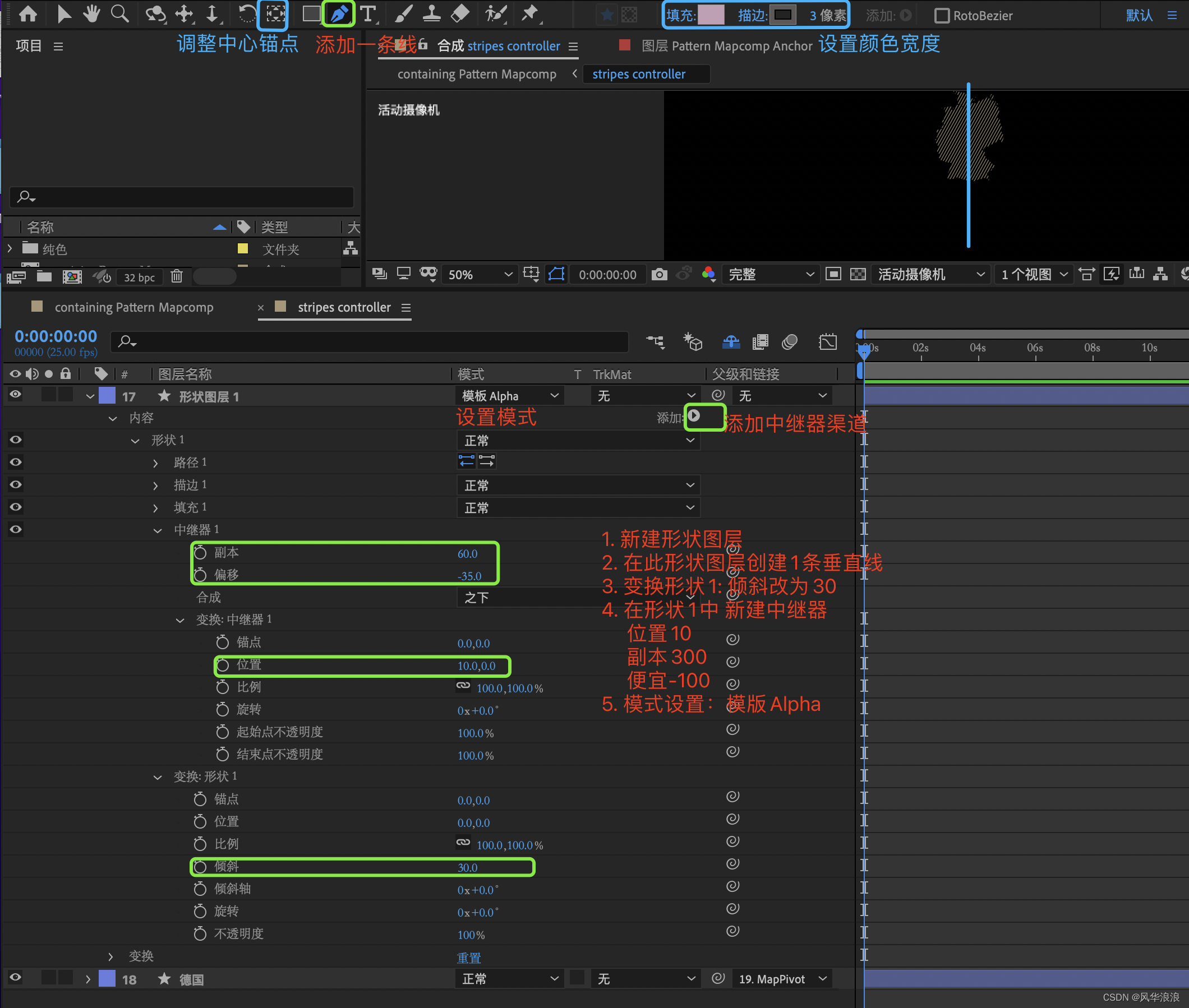Collapse the 中继器 1 group
The image size is (1189, 1008).
157,530
